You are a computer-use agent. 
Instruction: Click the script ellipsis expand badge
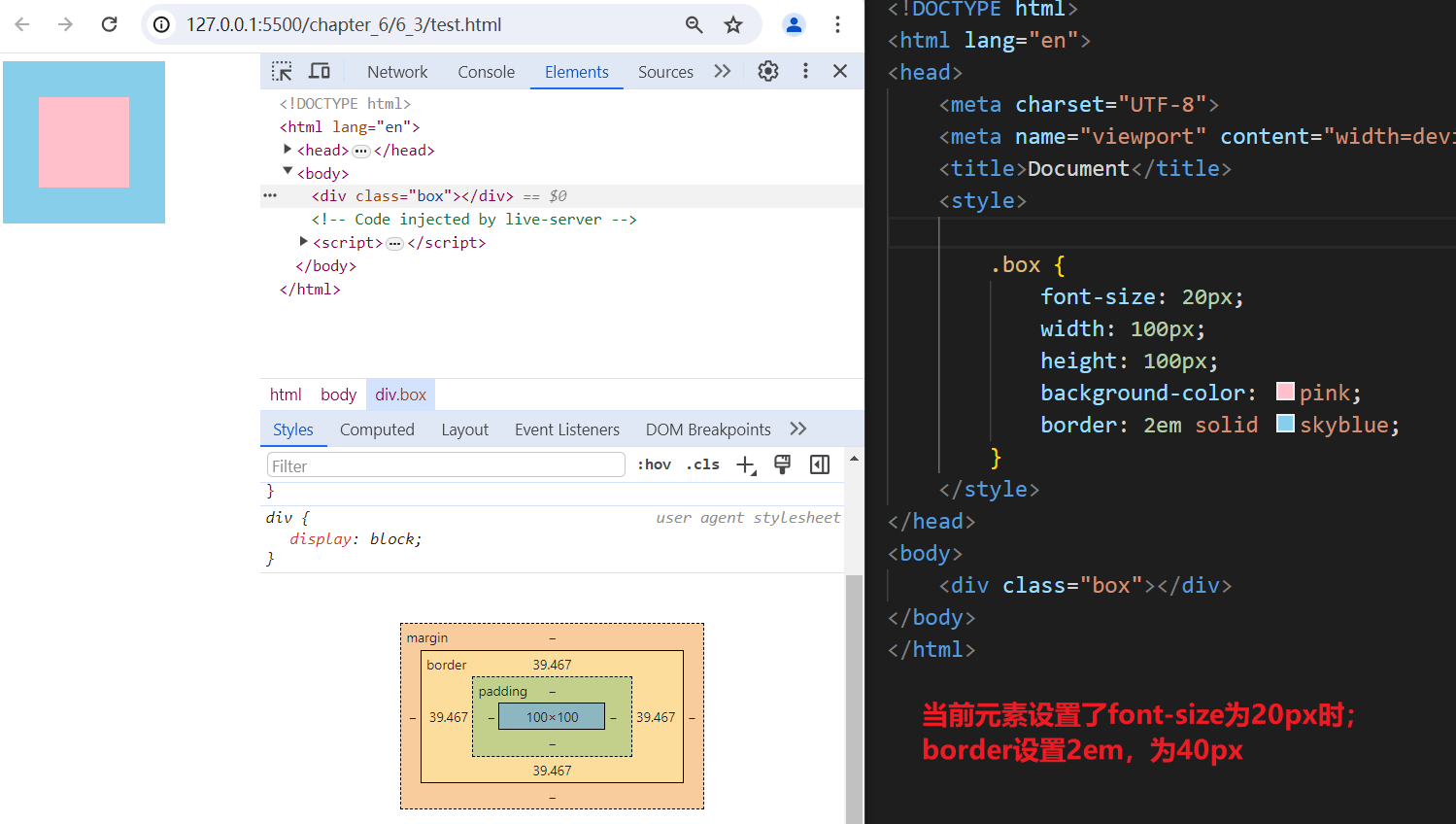tap(394, 244)
